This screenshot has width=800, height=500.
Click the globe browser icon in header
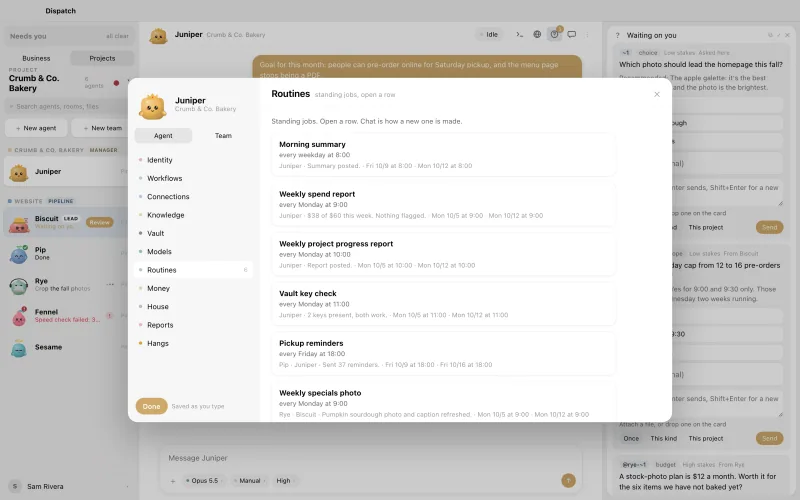click(x=537, y=35)
